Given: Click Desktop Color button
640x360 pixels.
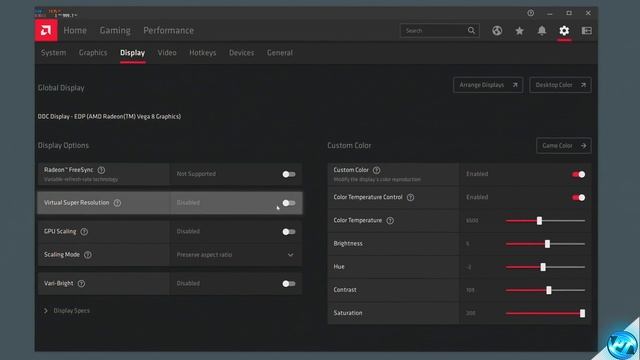Looking at the screenshot, I should point(560,85).
